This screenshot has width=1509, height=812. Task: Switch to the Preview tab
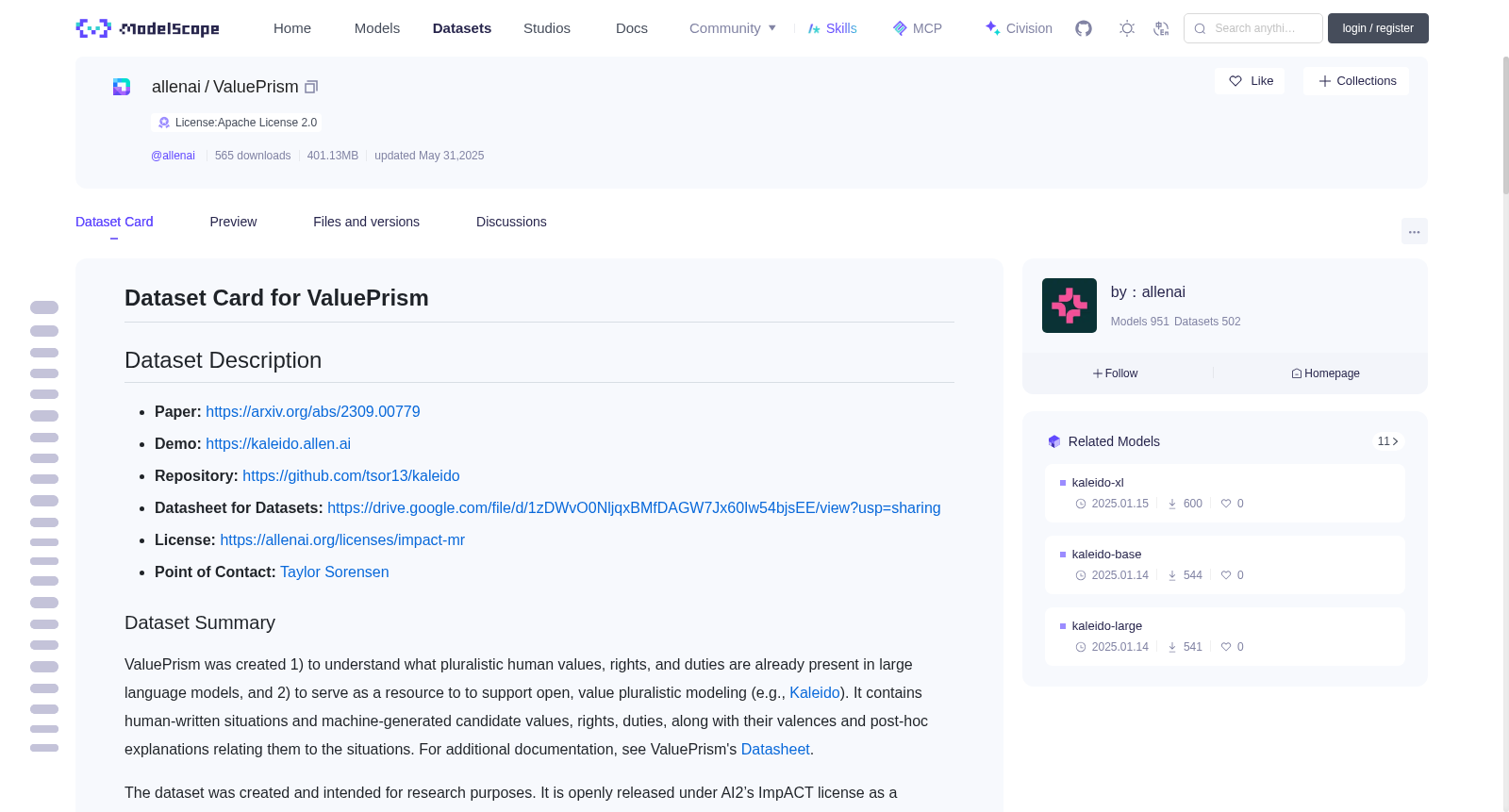[233, 222]
